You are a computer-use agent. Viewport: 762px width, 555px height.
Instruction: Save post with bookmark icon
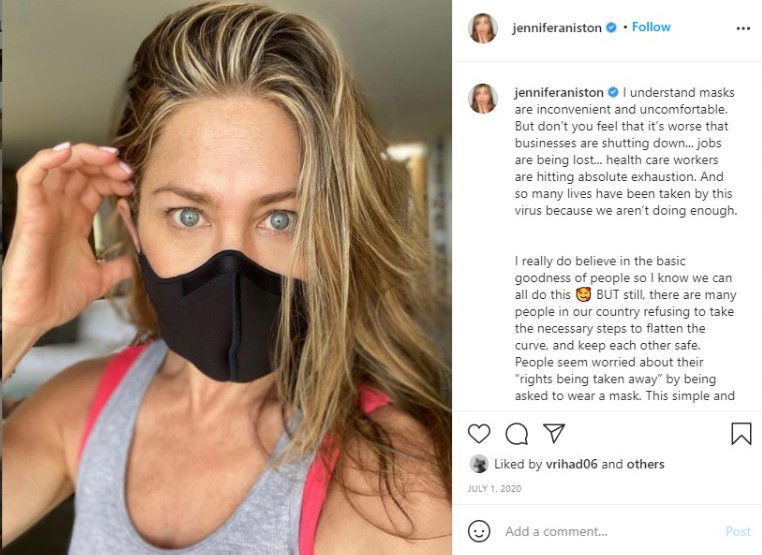(741, 434)
